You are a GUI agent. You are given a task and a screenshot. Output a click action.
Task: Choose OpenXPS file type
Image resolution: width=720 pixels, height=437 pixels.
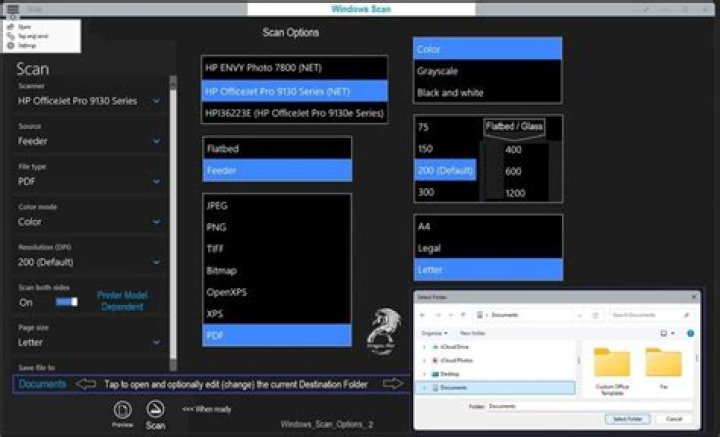click(x=277, y=292)
